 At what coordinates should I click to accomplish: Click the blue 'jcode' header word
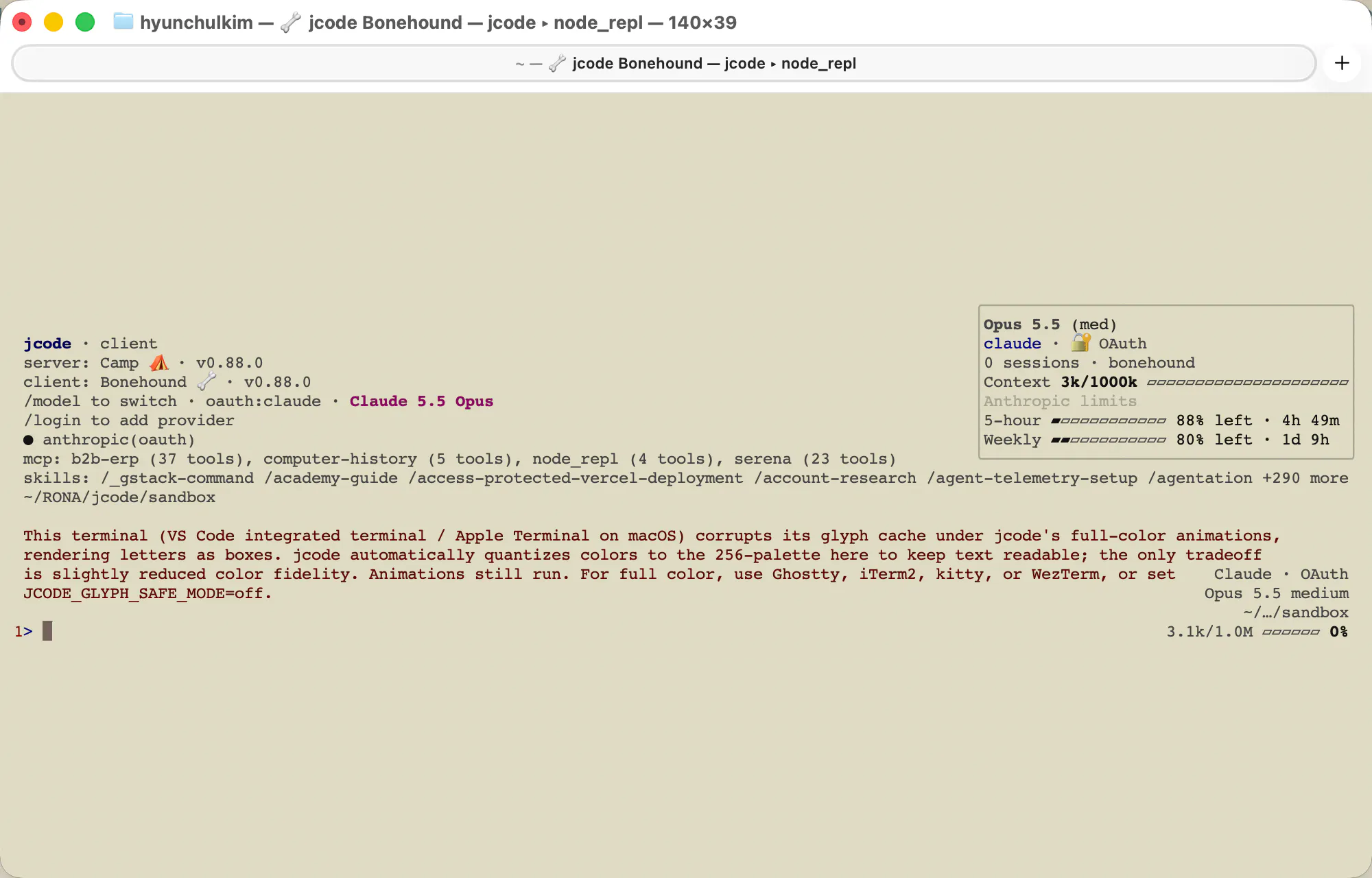47,344
